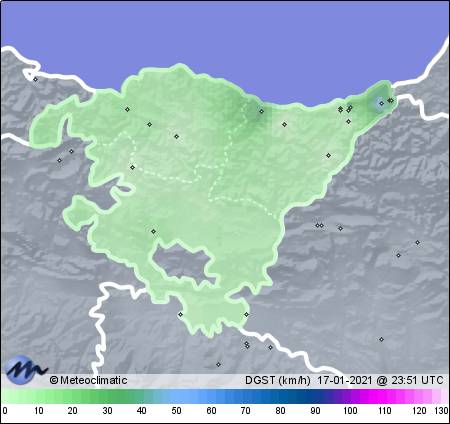
Task: Pick the pink 120 km/h legend color
Action: pyautogui.click(x=419, y=397)
